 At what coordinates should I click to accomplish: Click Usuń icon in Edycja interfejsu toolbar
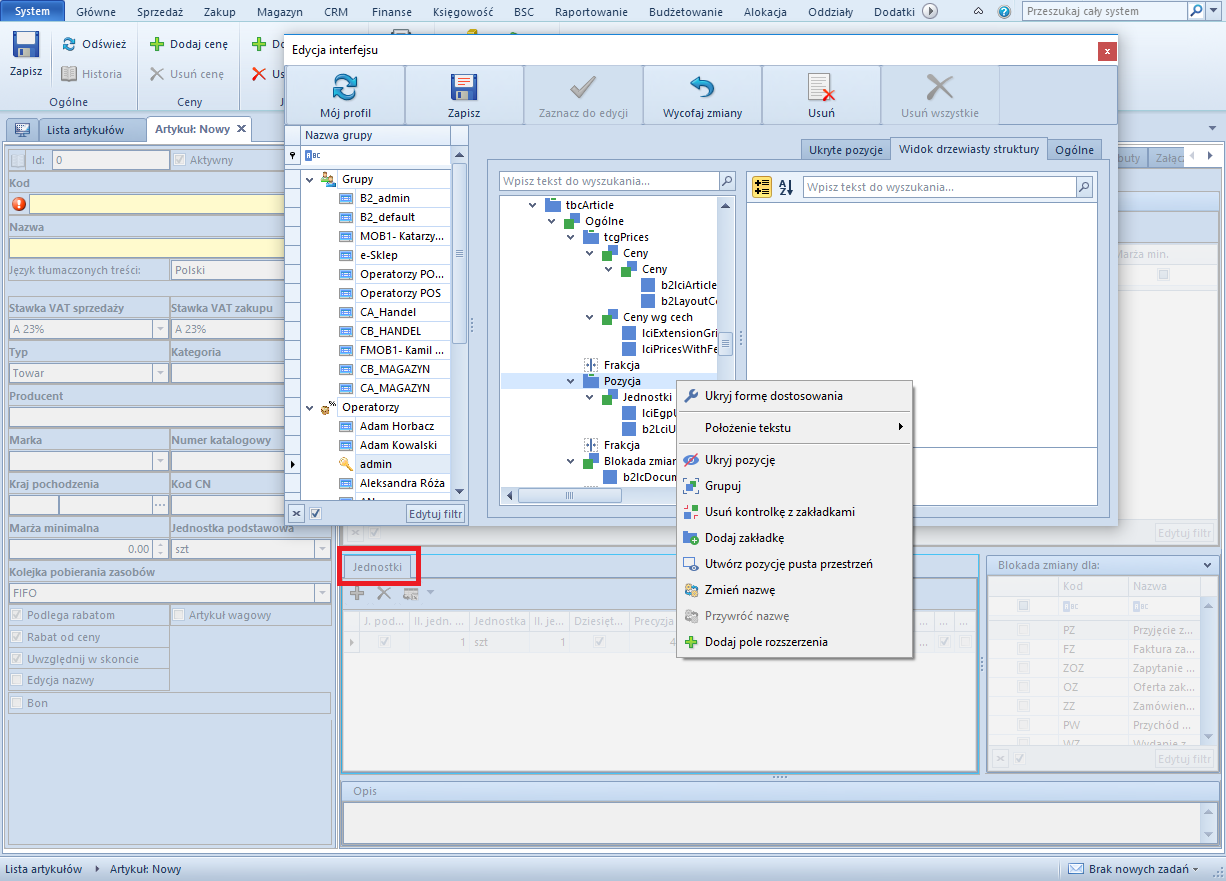click(x=821, y=88)
